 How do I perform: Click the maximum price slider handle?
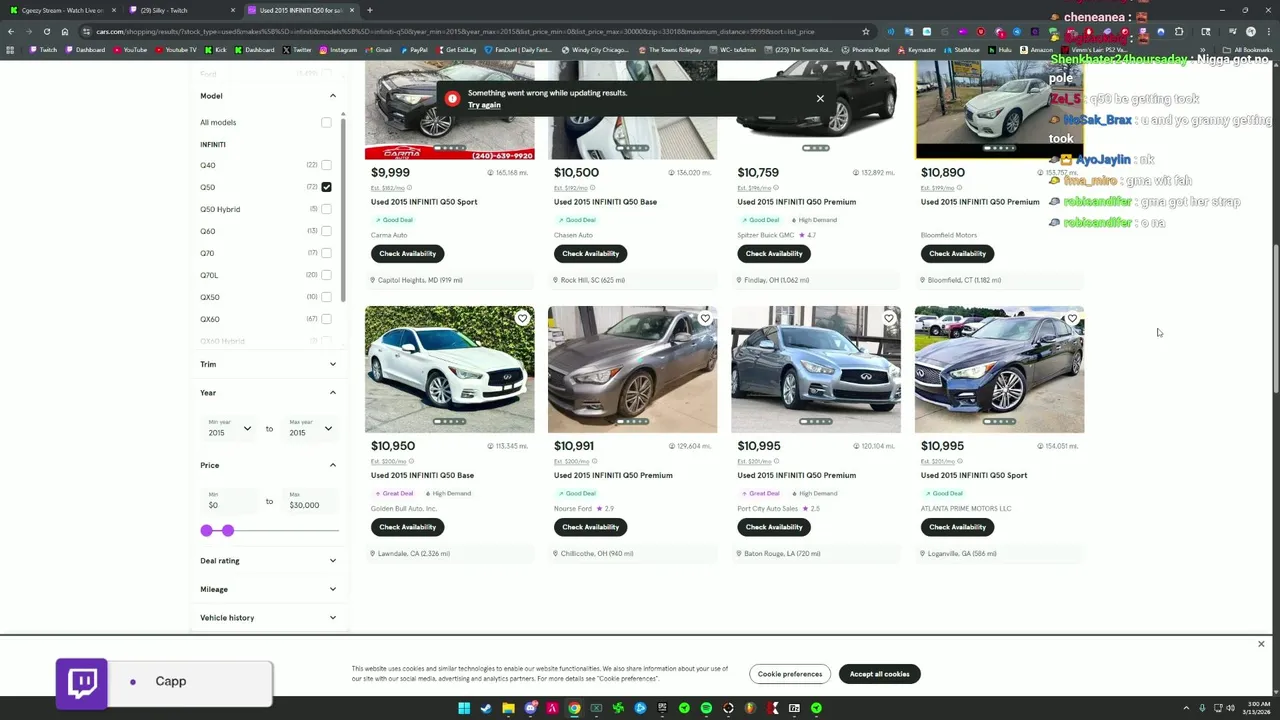[228, 531]
